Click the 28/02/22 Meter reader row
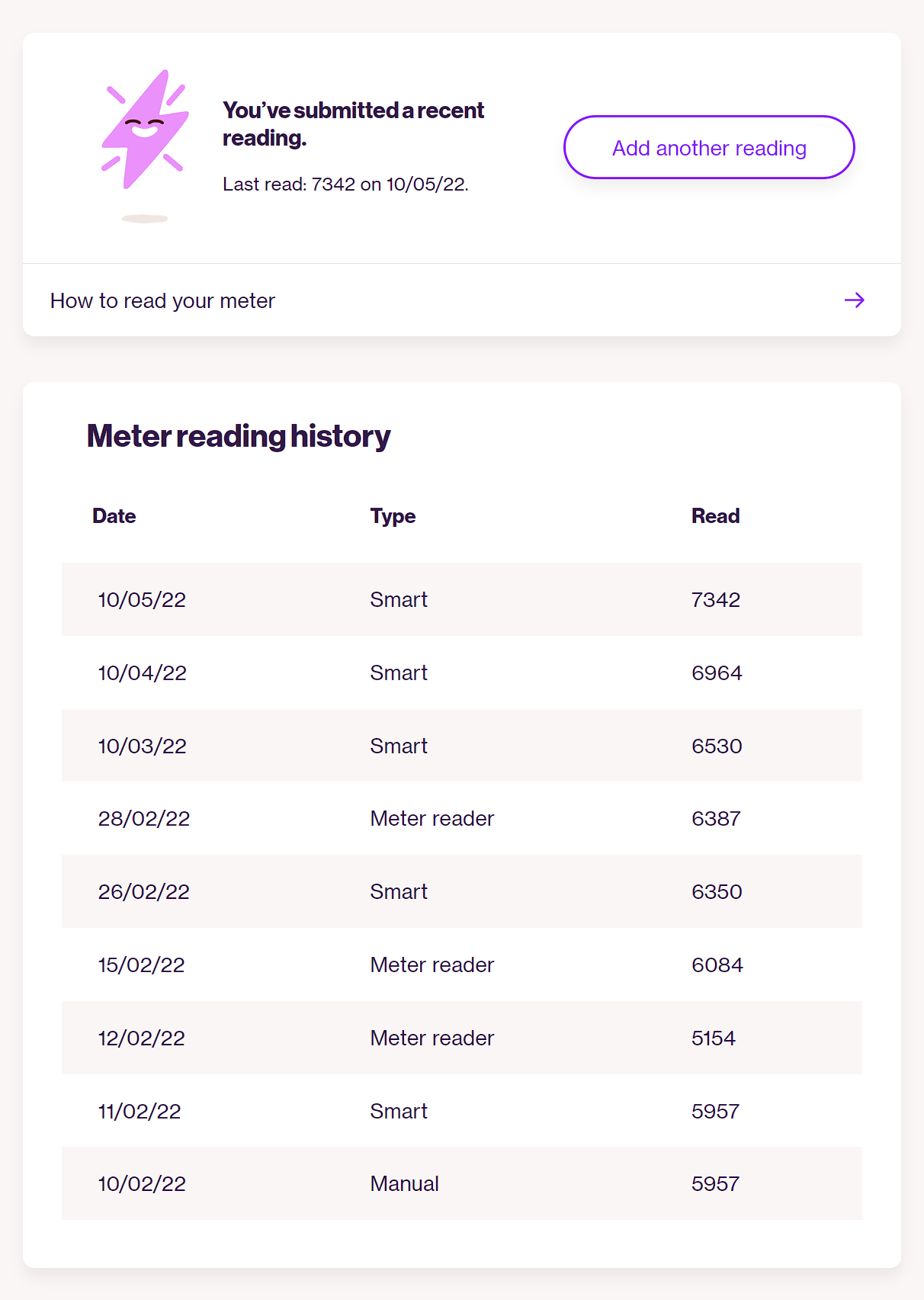The image size is (924, 1300). [x=462, y=819]
